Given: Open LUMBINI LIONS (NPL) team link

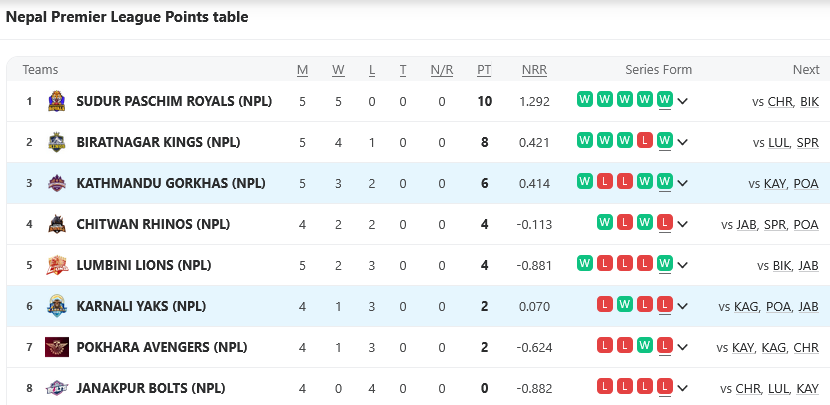Looking at the screenshot, I should (x=144, y=265).
